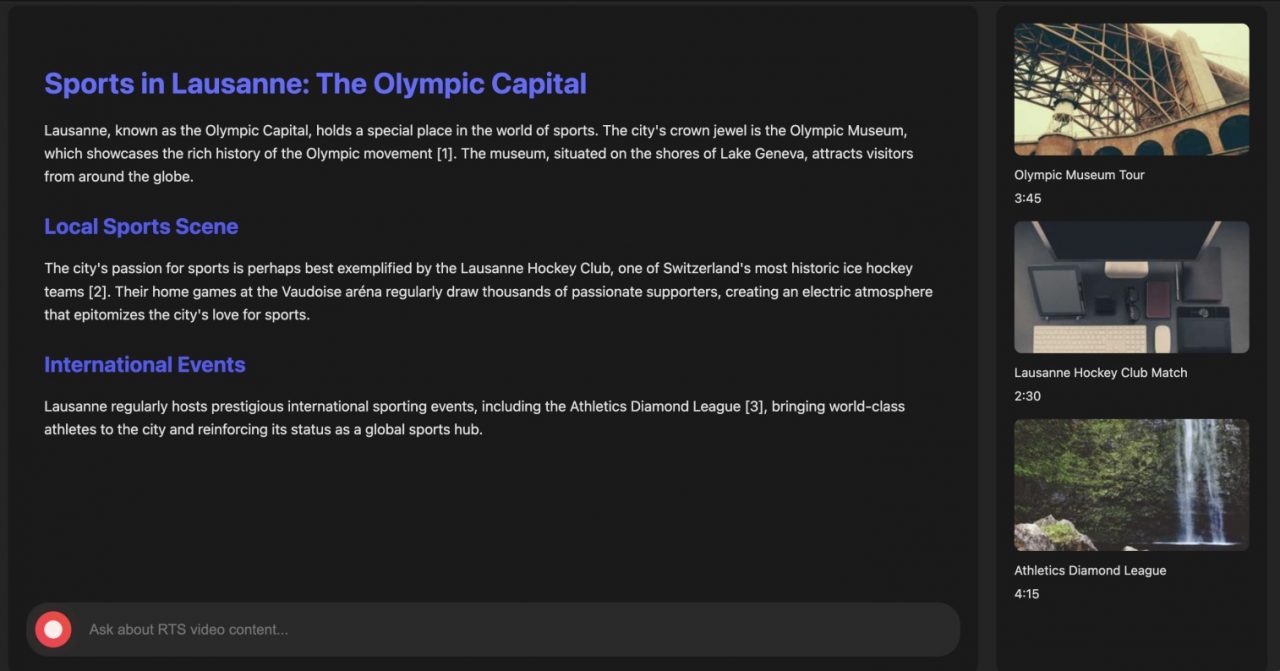Select the Athletics Diamond League video title
The image size is (1280, 671).
click(x=1090, y=571)
